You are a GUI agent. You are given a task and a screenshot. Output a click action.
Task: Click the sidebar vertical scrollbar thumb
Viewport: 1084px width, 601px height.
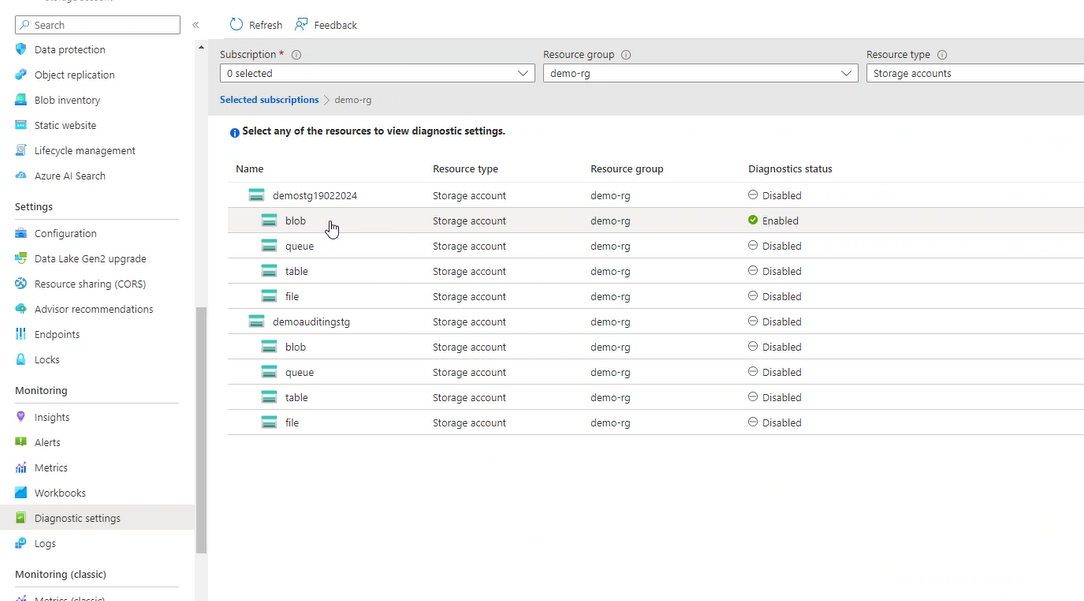click(x=201, y=430)
